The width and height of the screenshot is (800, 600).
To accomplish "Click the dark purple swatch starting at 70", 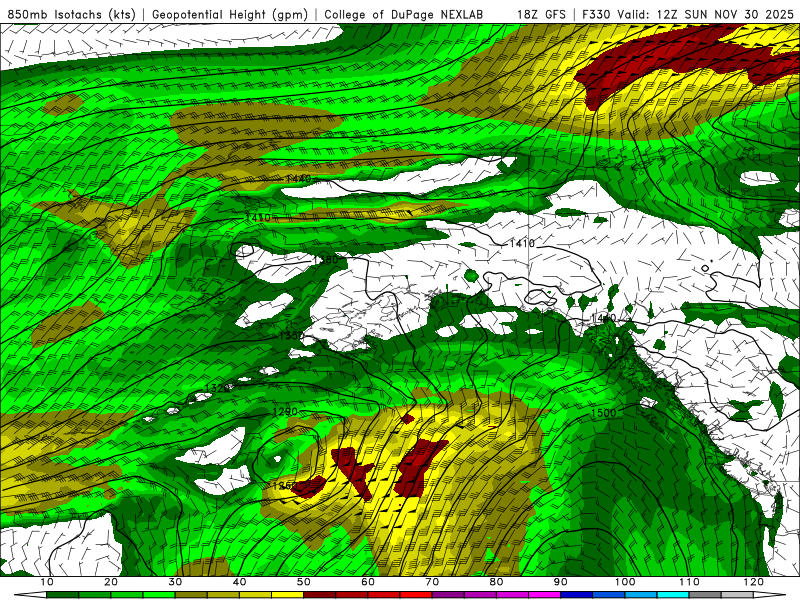I will pos(448,595).
